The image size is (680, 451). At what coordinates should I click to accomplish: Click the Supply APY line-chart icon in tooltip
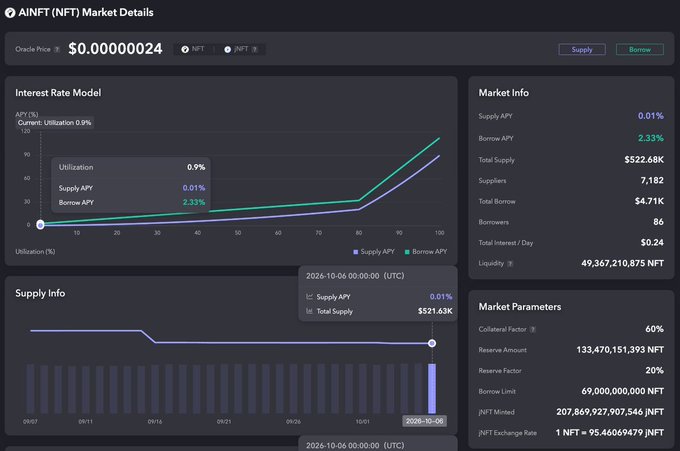tap(310, 297)
